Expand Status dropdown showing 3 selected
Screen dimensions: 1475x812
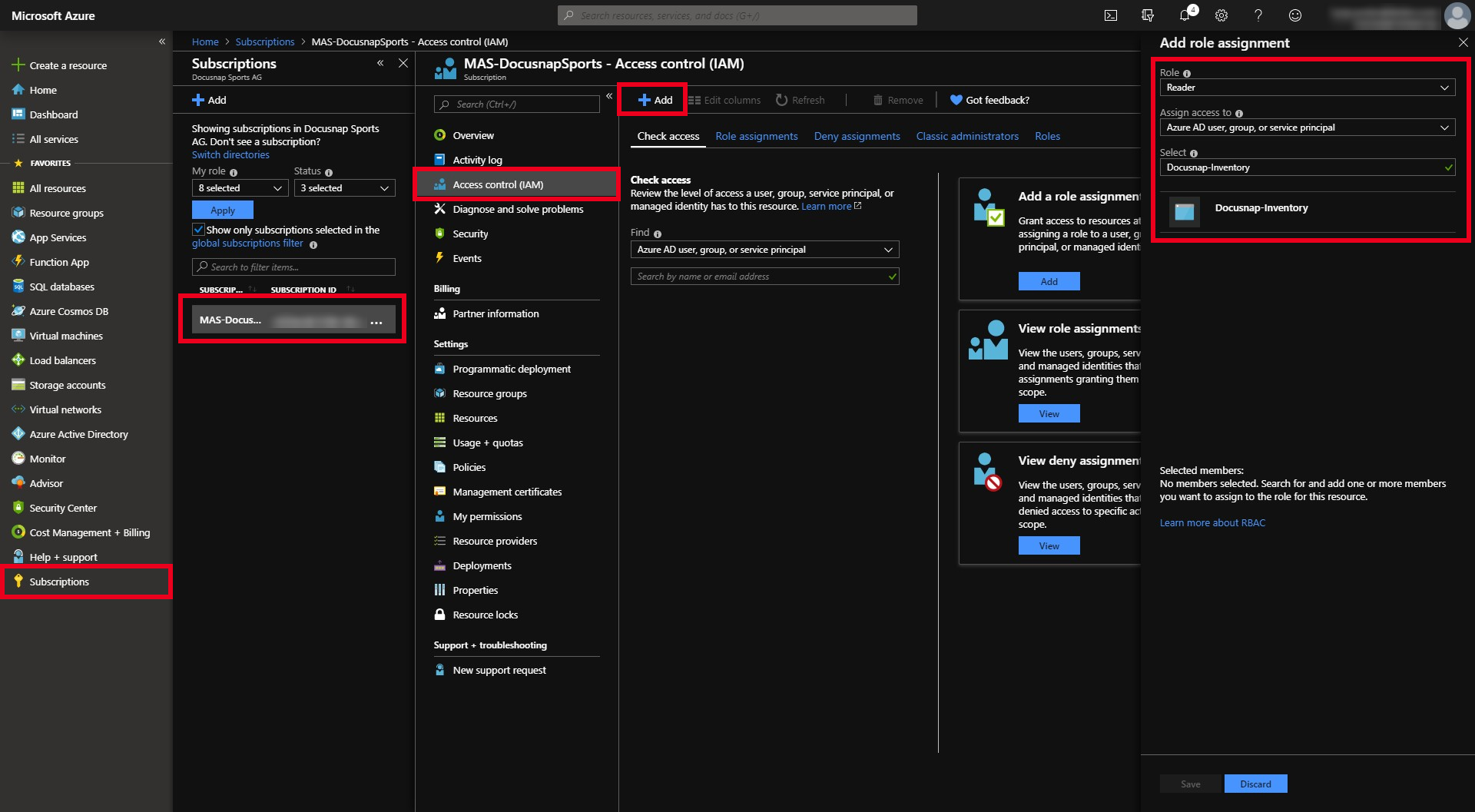click(x=345, y=188)
